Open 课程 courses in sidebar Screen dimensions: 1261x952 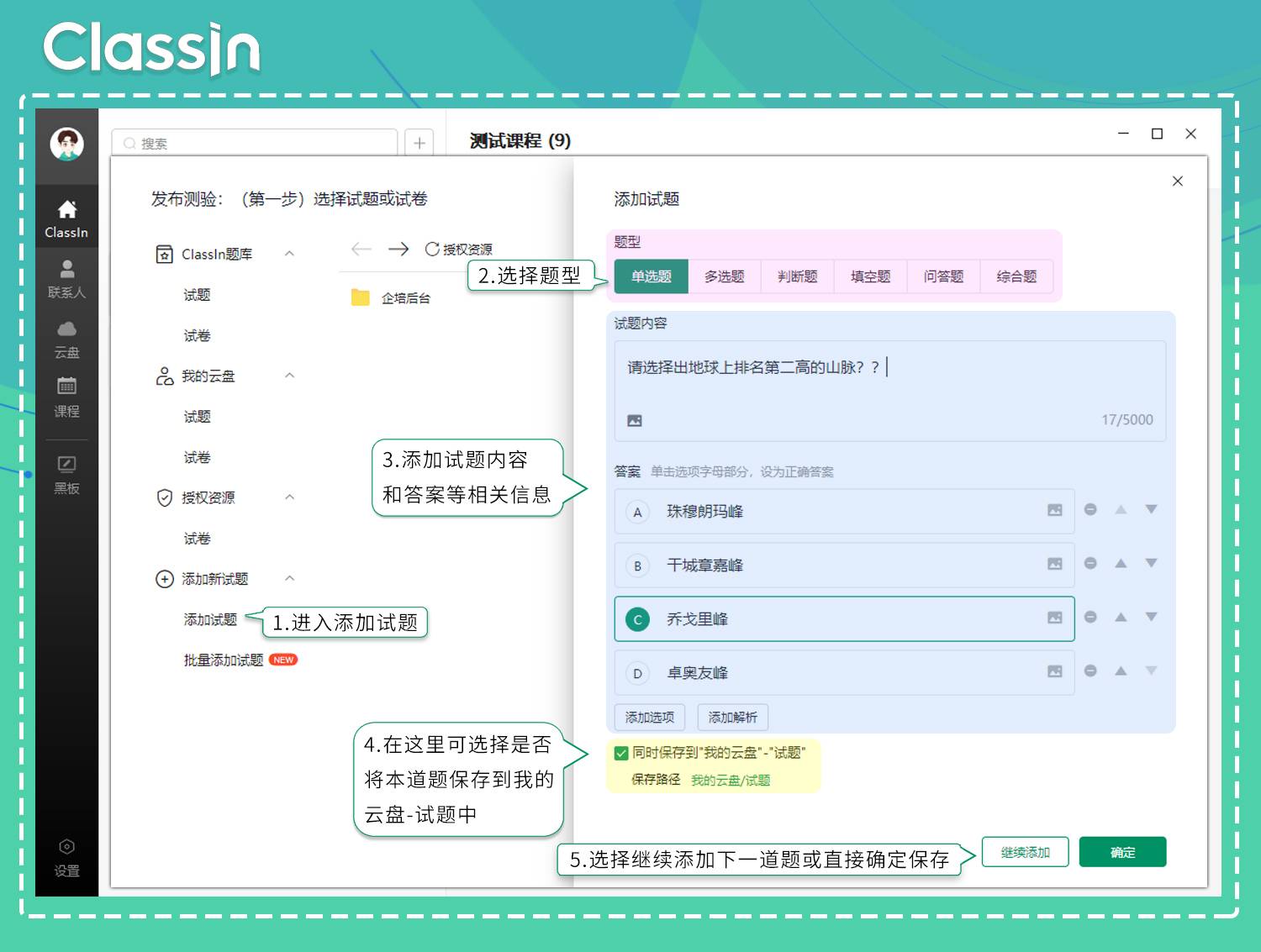coord(66,398)
